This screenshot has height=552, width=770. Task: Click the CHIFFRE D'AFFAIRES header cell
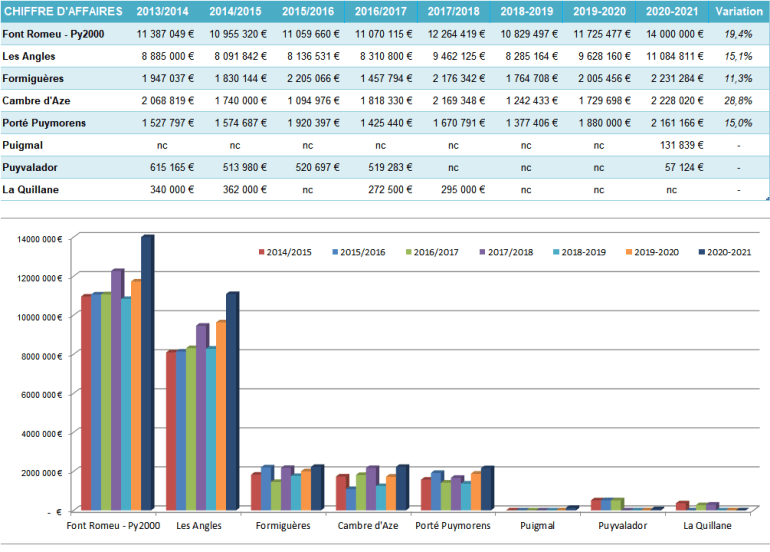(x=62, y=12)
